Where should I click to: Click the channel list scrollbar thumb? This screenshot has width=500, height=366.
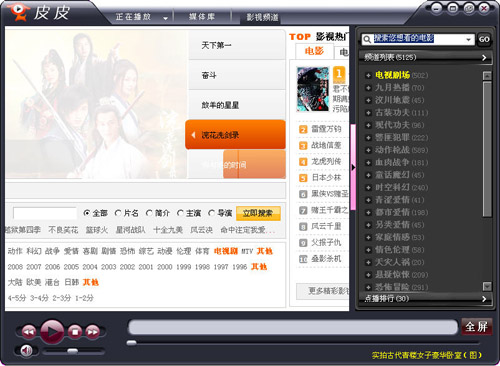click(487, 149)
